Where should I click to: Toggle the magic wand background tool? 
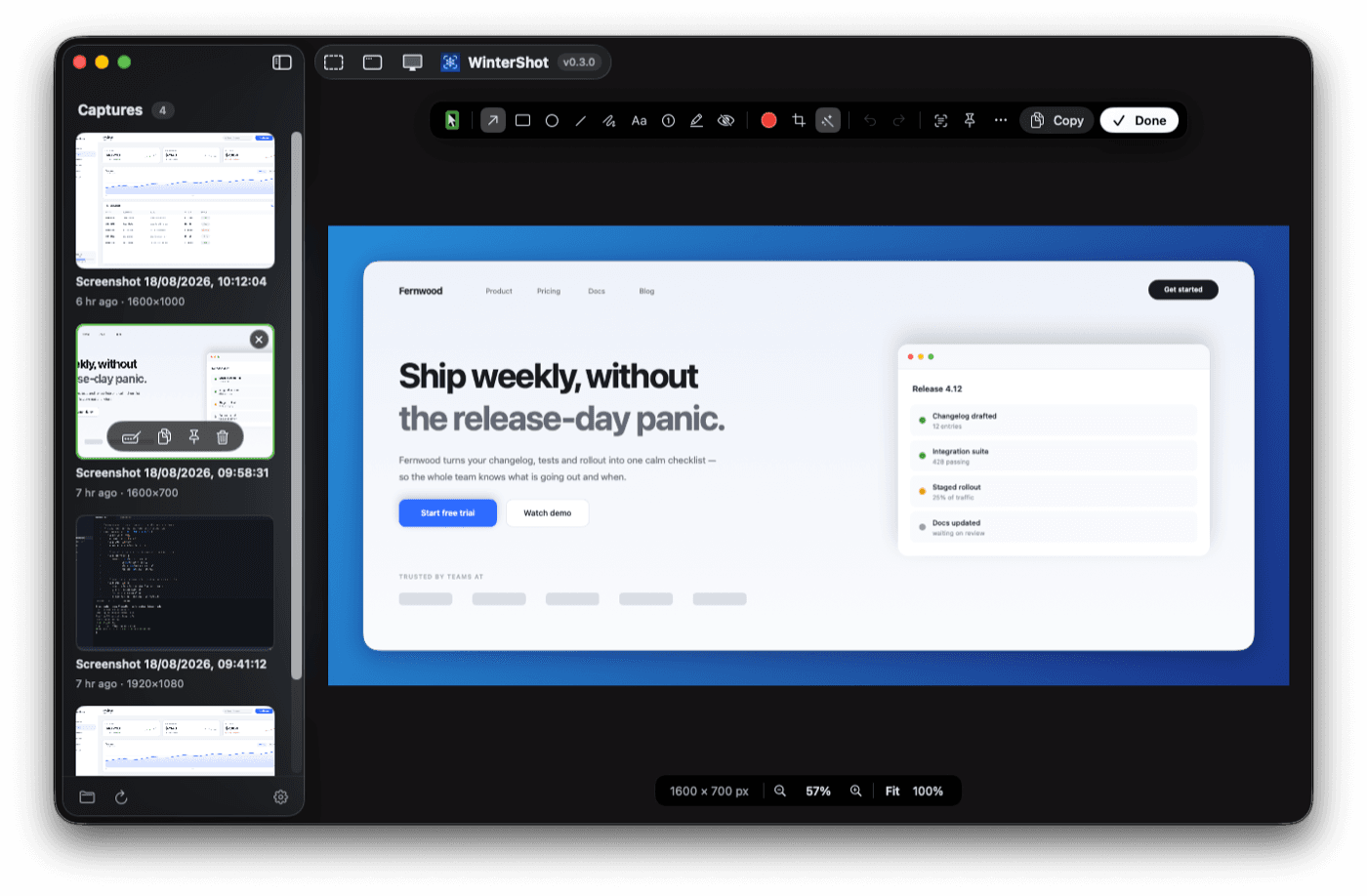(x=828, y=120)
